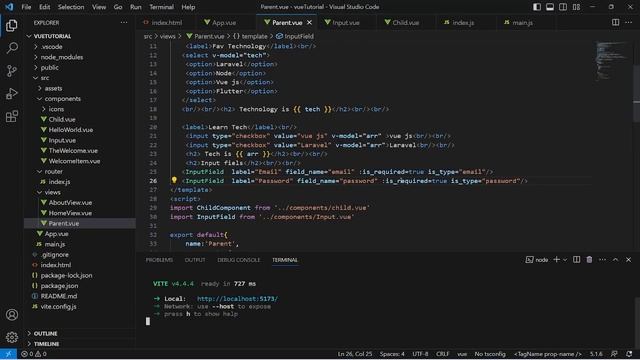Toggle secondary side bar layout icon
Image resolution: width=640 pixels, height=360 pixels.
pyautogui.click(x=563, y=7)
